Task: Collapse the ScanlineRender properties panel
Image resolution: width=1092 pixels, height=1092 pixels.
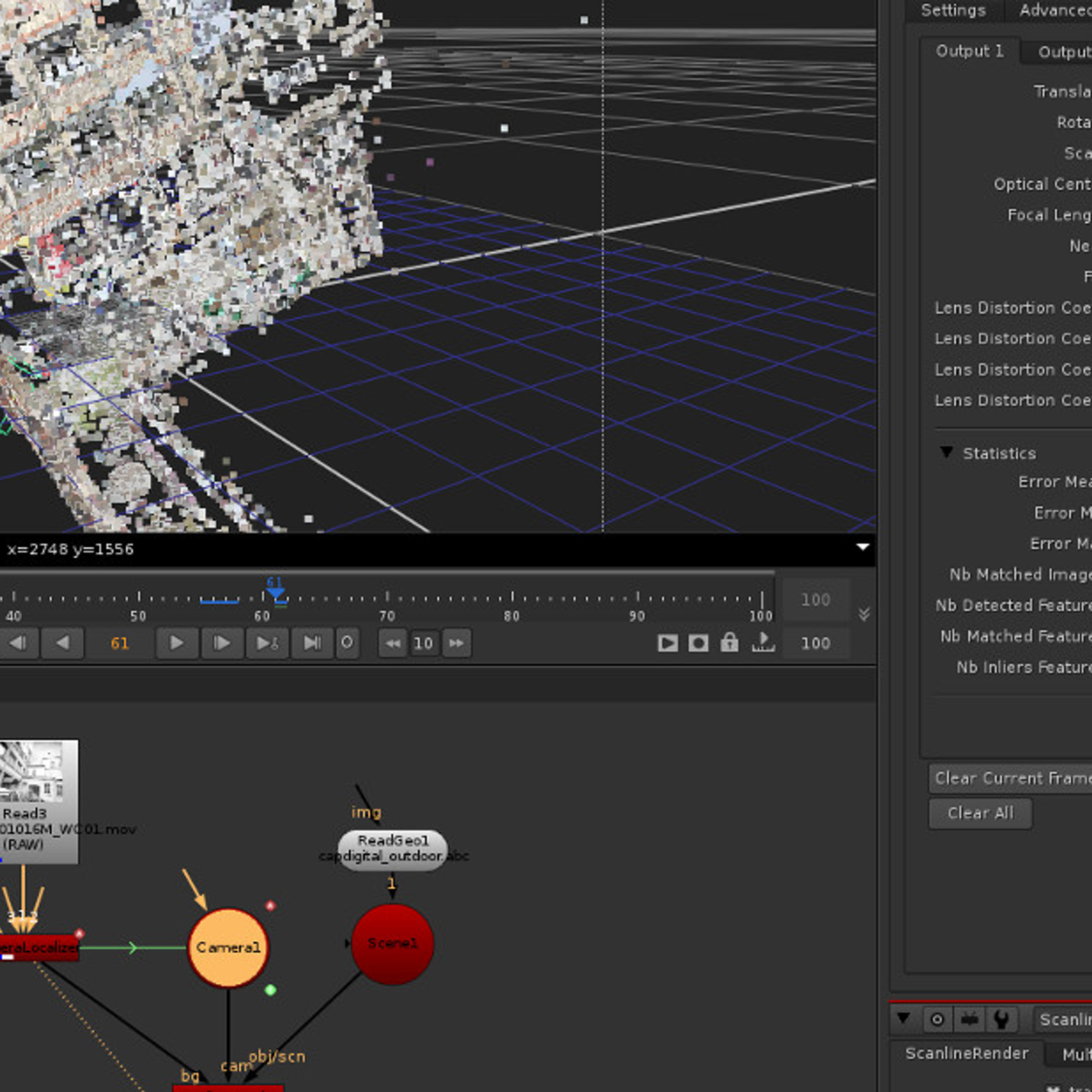Action: pyautogui.click(x=904, y=1018)
